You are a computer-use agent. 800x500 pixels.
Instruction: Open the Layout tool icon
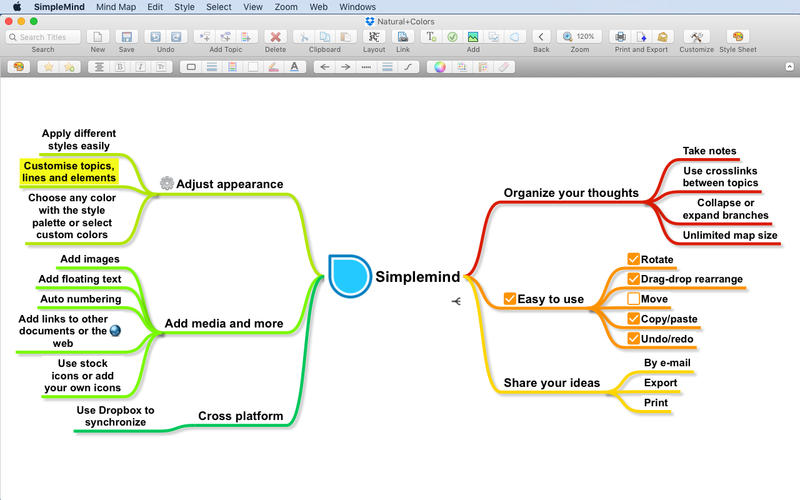pos(374,37)
